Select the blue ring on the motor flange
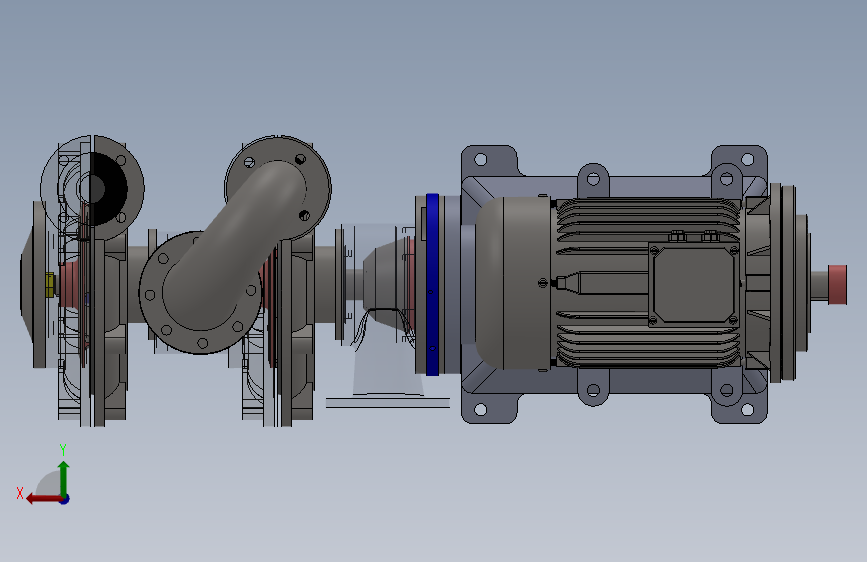Viewport: 867px width, 562px height. pyautogui.click(x=432, y=284)
